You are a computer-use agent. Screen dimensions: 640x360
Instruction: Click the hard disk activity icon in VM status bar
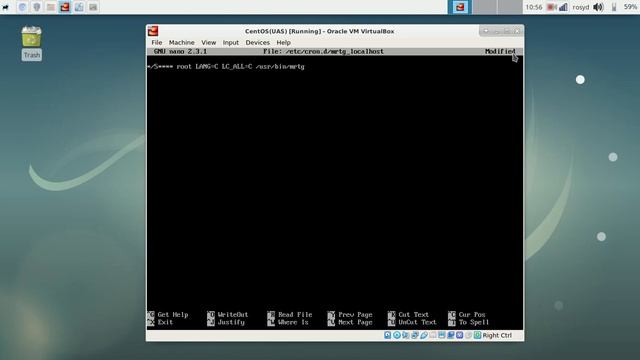(x=387, y=335)
